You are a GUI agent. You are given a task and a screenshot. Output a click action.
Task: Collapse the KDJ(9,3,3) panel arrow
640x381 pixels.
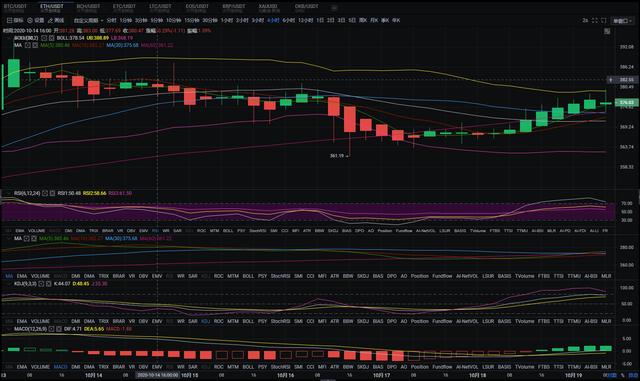[x=9, y=283]
